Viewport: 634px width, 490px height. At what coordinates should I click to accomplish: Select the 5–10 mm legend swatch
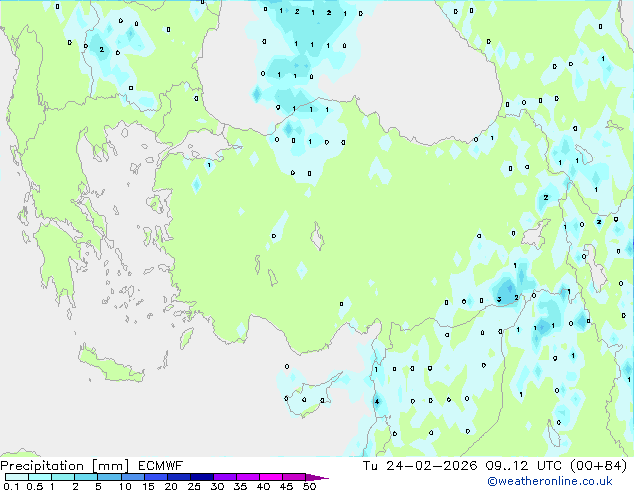[x=109, y=477]
